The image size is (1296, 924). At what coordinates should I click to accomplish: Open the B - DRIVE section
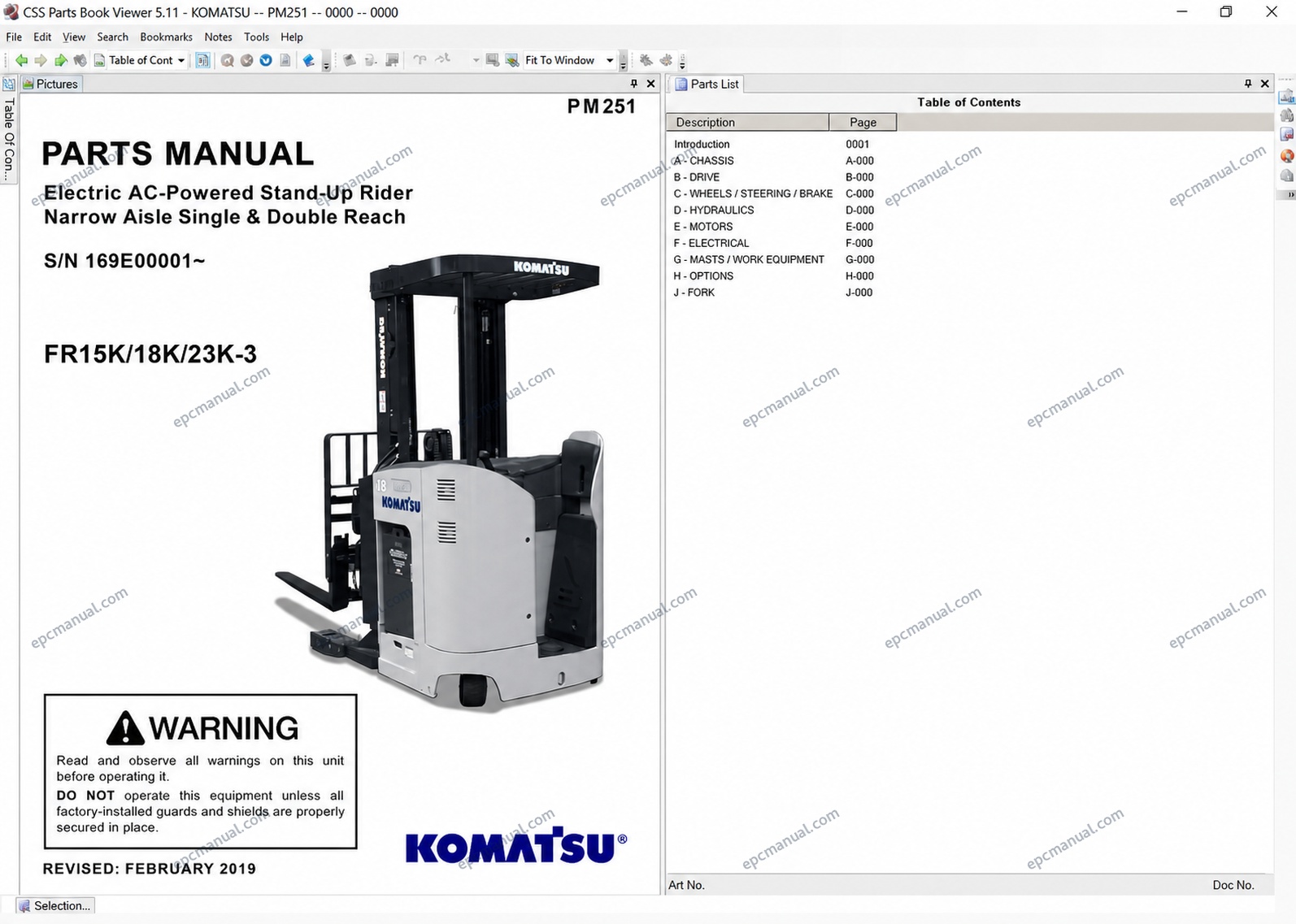click(x=696, y=177)
